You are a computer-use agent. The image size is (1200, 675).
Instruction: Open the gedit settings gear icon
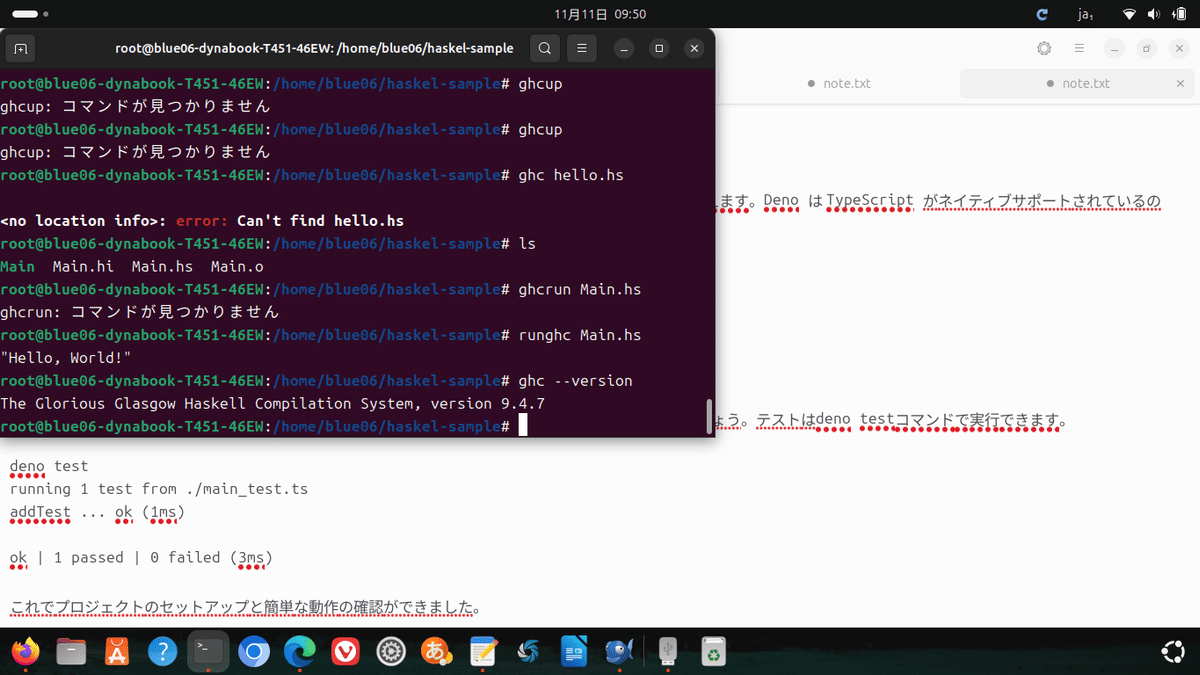[1044, 48]
